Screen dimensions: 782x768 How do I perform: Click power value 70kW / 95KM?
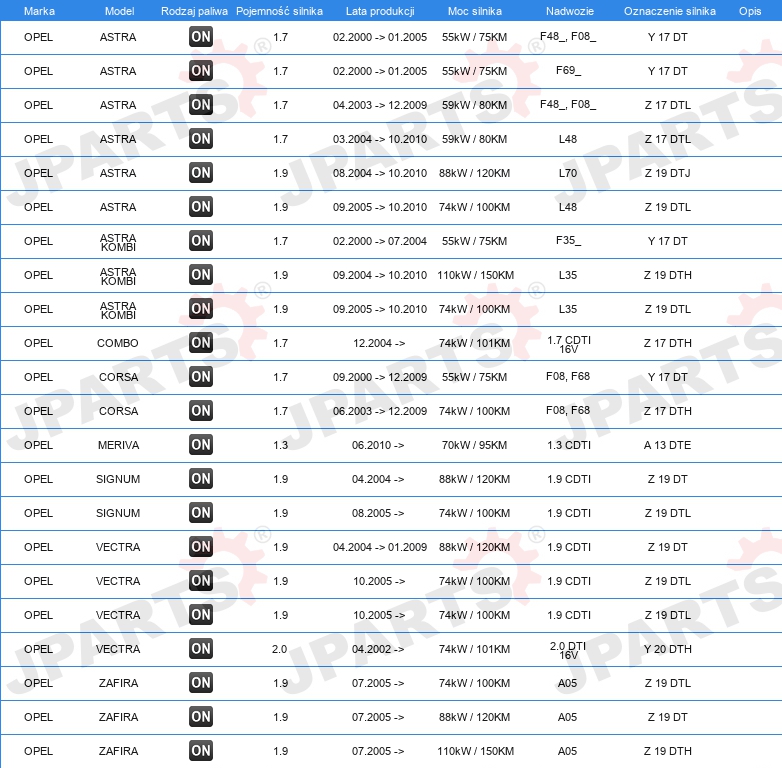pyautogui.click(x=474, y=445)
